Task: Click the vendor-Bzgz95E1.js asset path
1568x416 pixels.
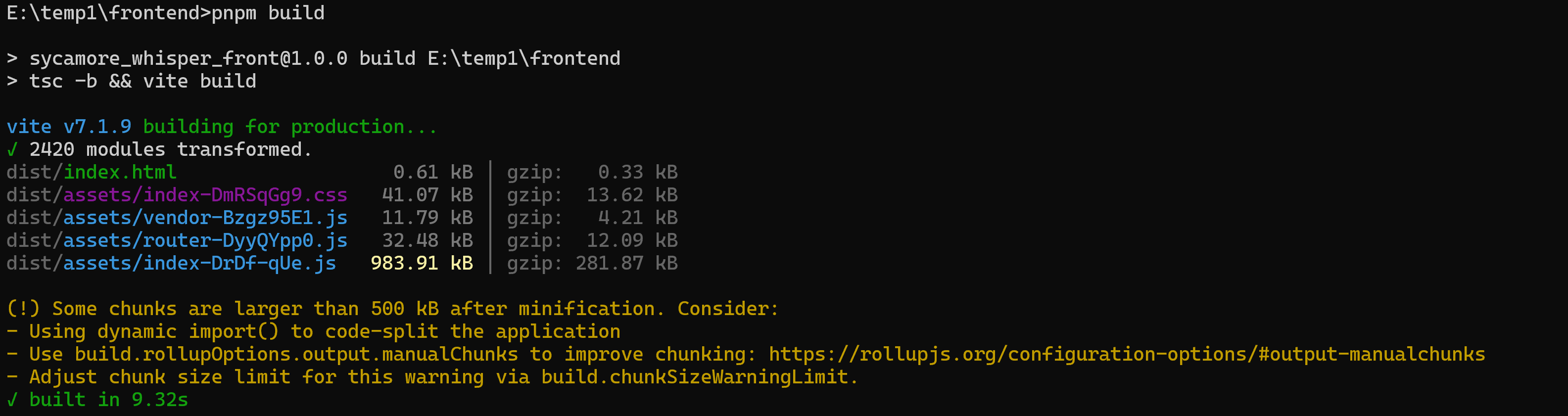Action: tap(205, 218)
